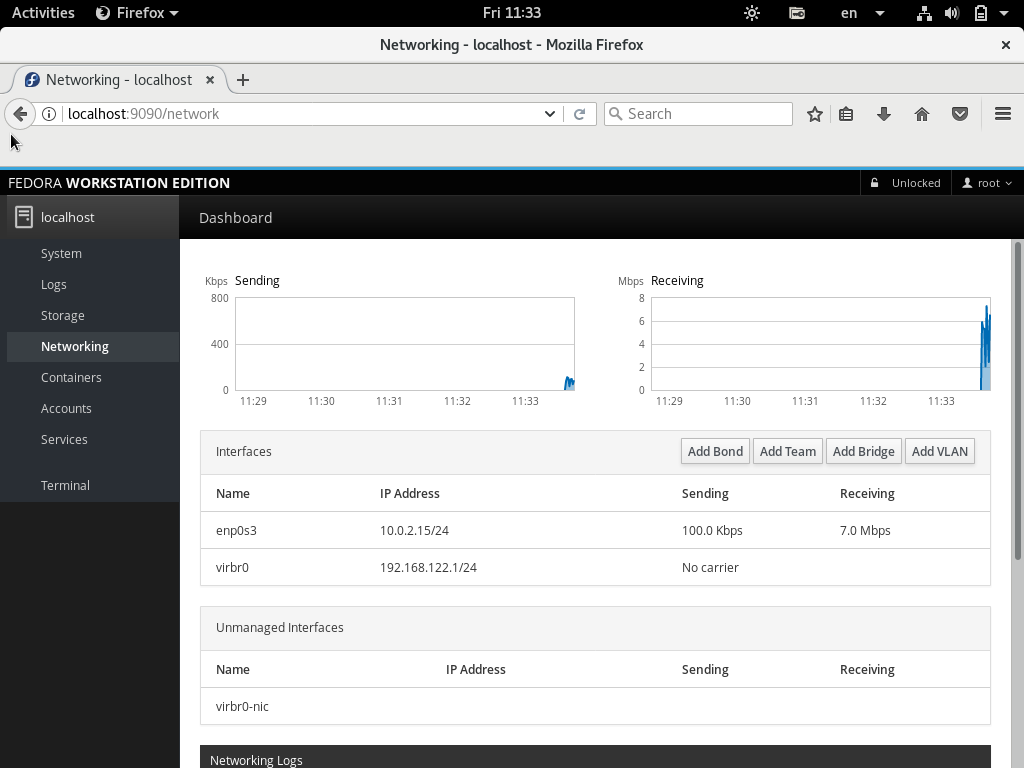Open a new browser tab

coord(243,80)
